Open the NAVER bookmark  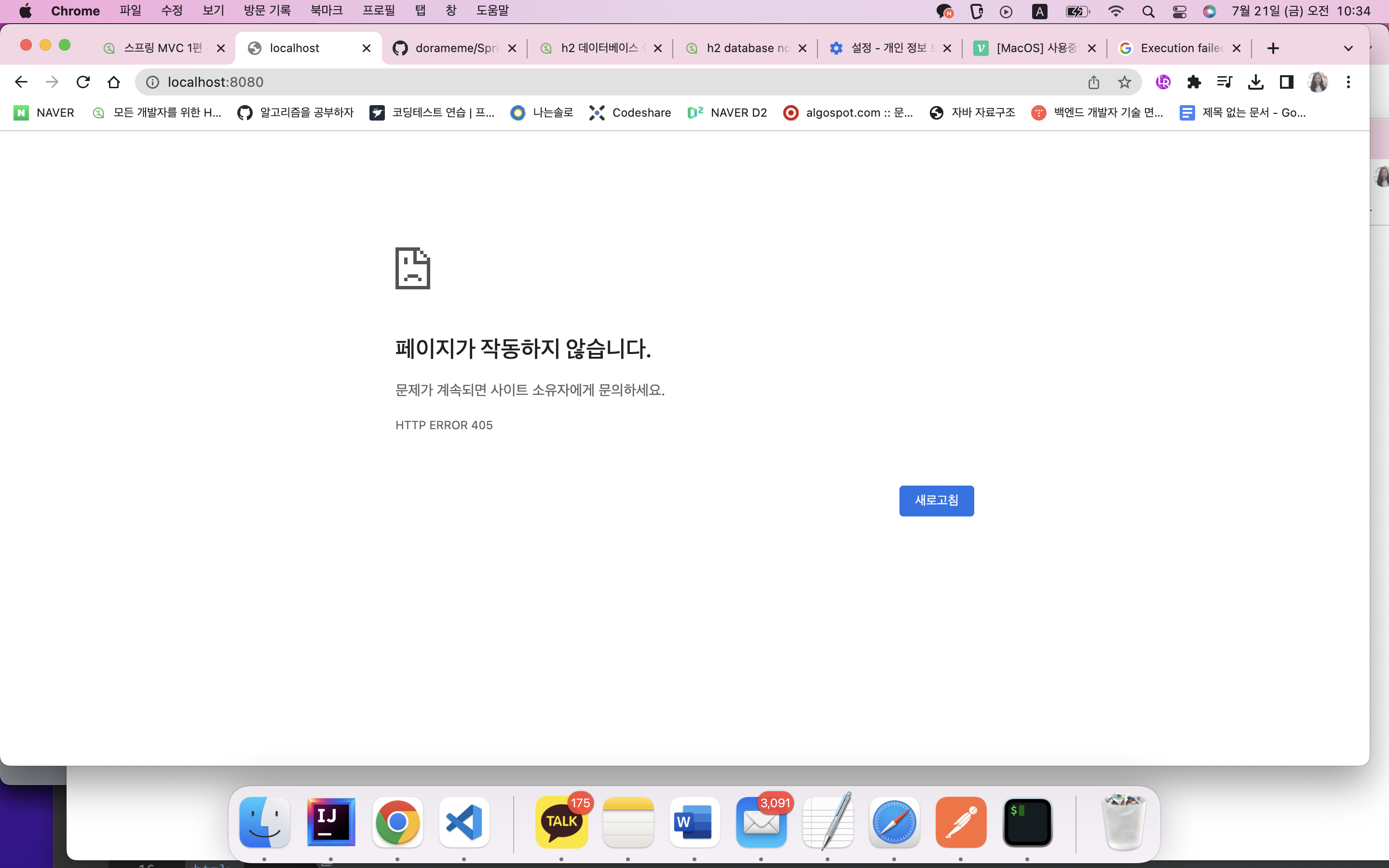(44, 112)
